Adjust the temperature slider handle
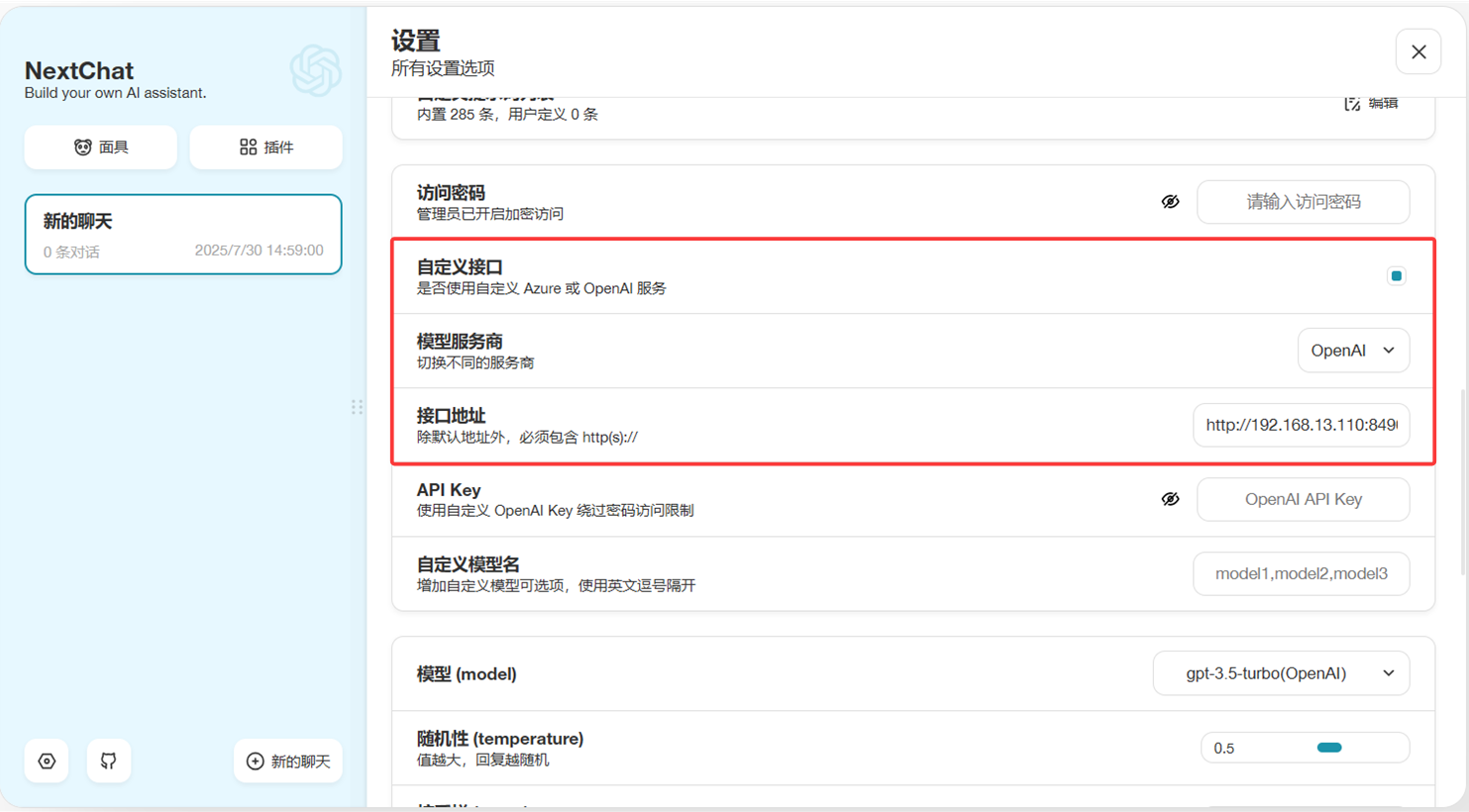1469x812 pixels. 1328,748
